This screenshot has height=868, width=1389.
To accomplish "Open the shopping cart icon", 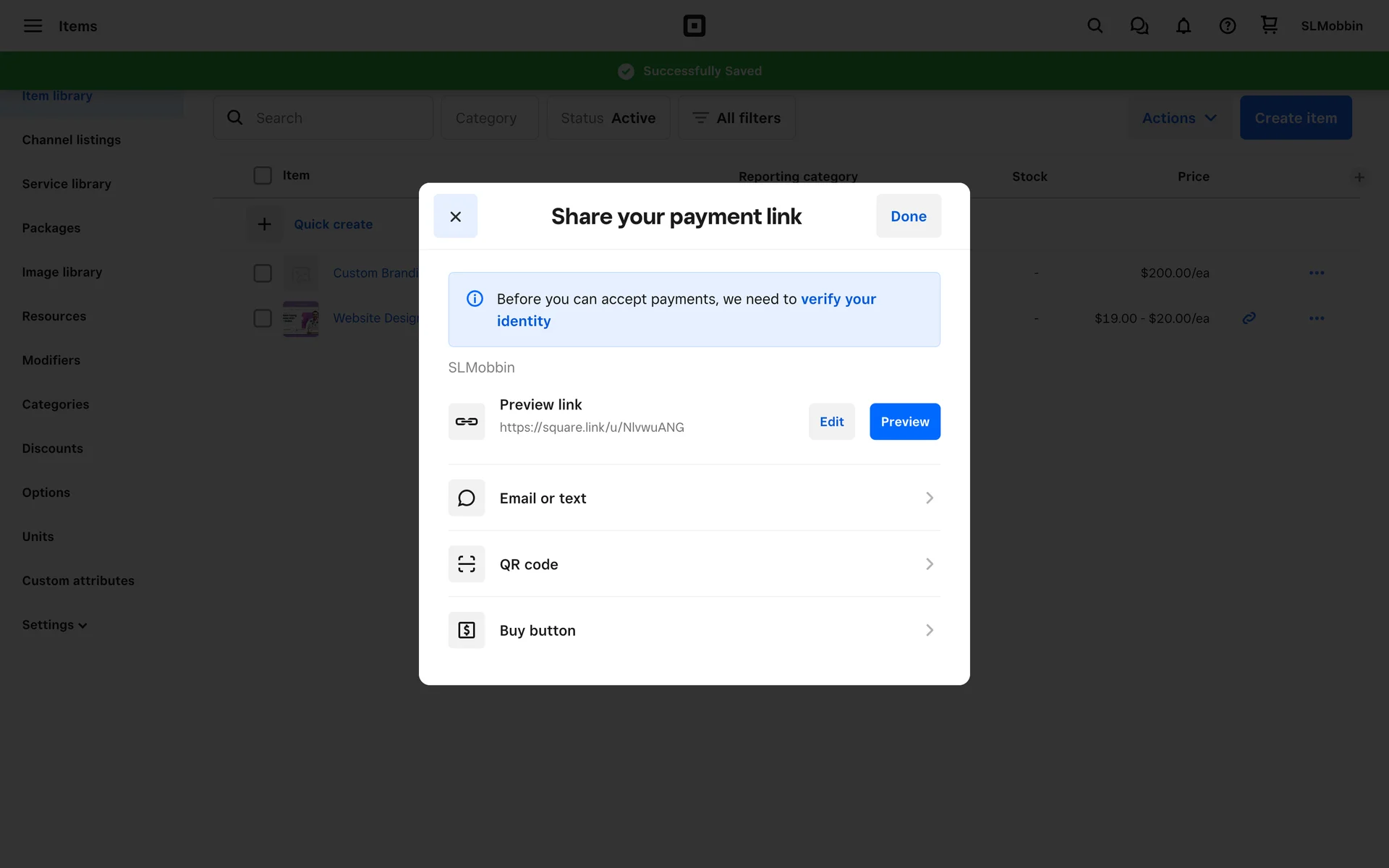I will click(x=1269, y=25).
